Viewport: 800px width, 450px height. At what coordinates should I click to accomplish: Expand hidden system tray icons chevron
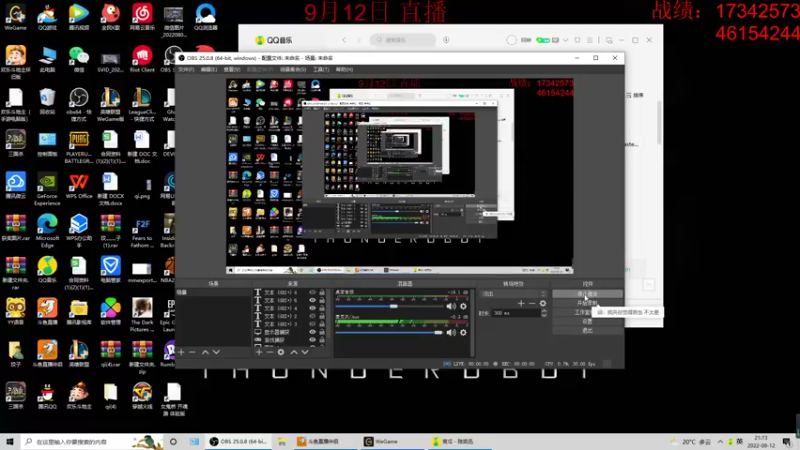720,441
